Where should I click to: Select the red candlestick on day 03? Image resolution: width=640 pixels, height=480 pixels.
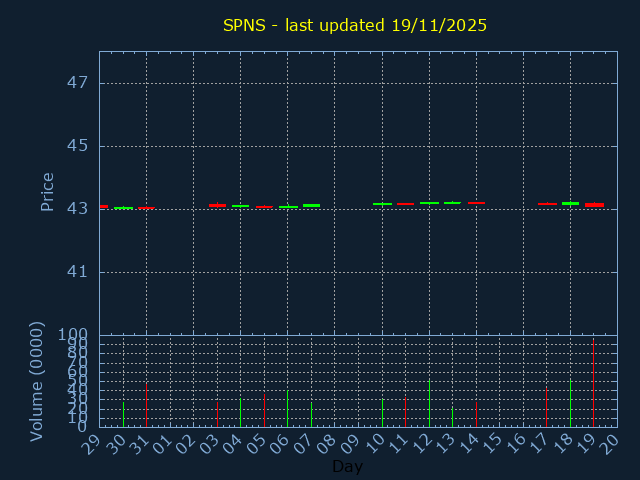click(217, 205)
